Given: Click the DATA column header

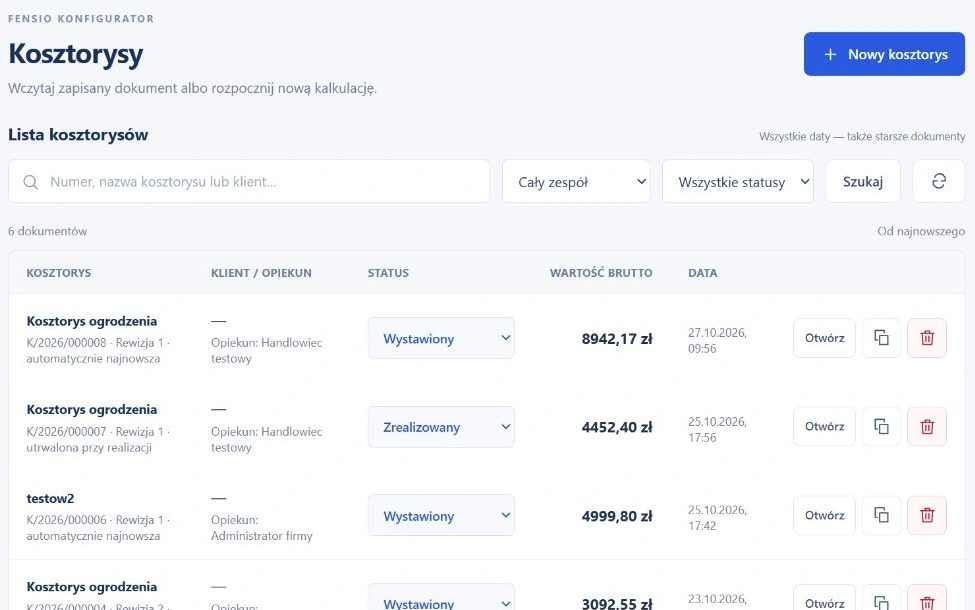Looking at the screenshot, I should click(x=703, y=273).
